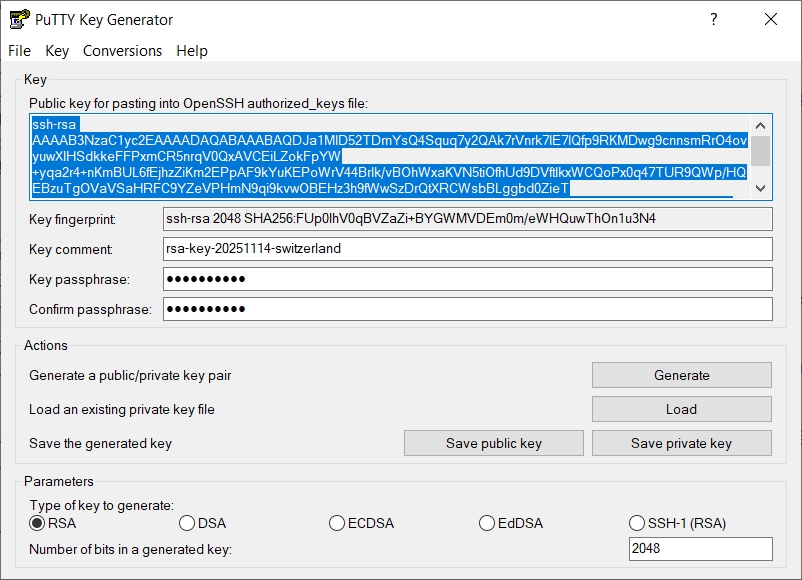Click the number of bits field
Image resolution: width=802 pixels, height=580 pixels.
[700, 549]
